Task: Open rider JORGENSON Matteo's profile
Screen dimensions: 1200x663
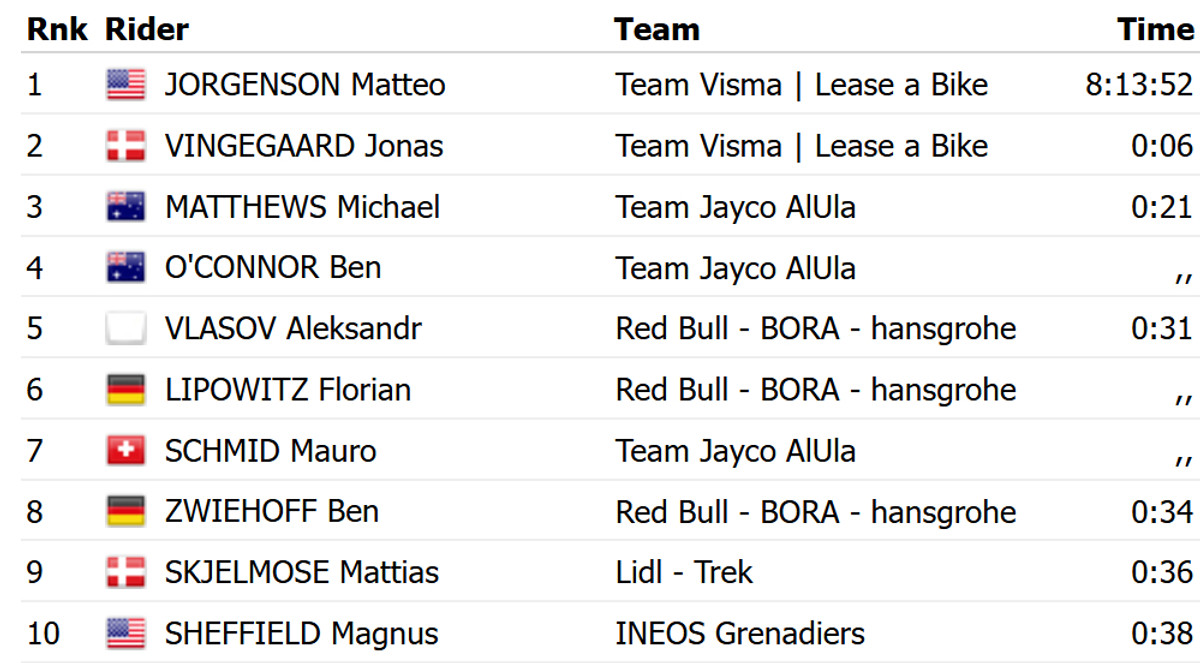Action: click(305, 85)
